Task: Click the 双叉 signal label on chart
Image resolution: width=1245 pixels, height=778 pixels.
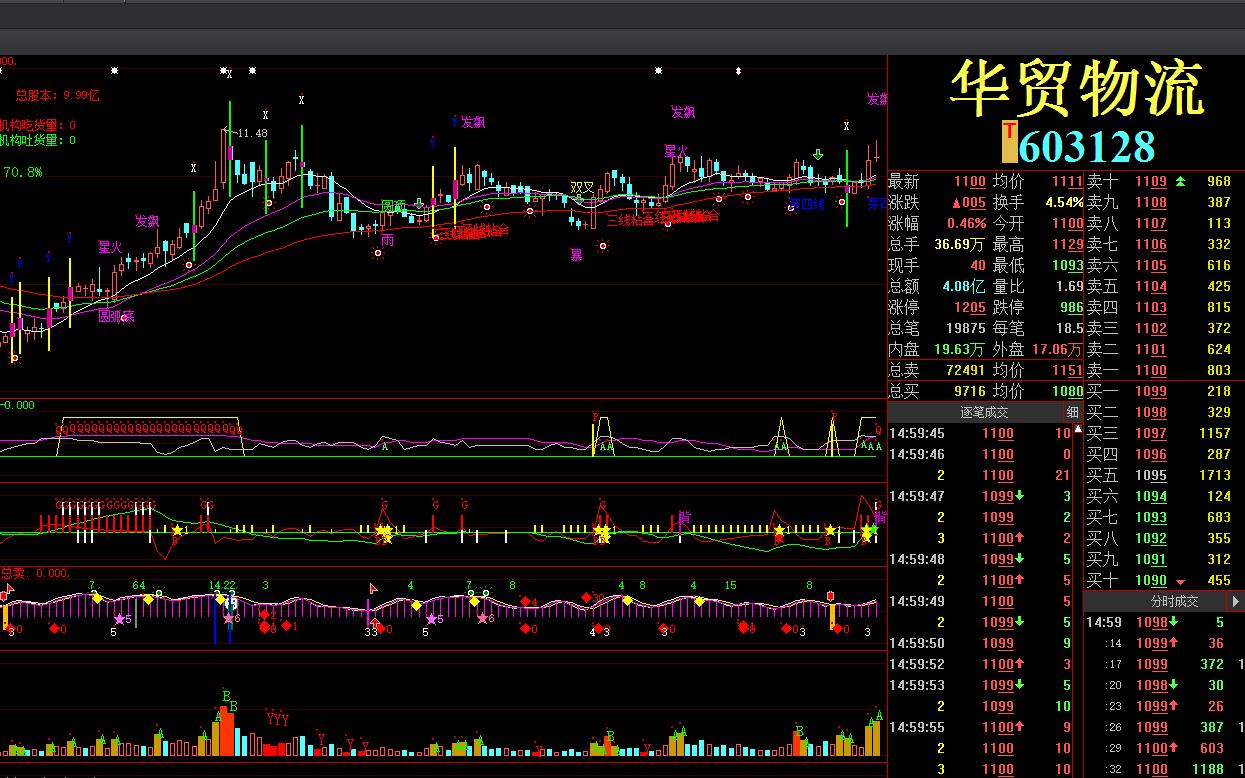Action: click(582, 187)
